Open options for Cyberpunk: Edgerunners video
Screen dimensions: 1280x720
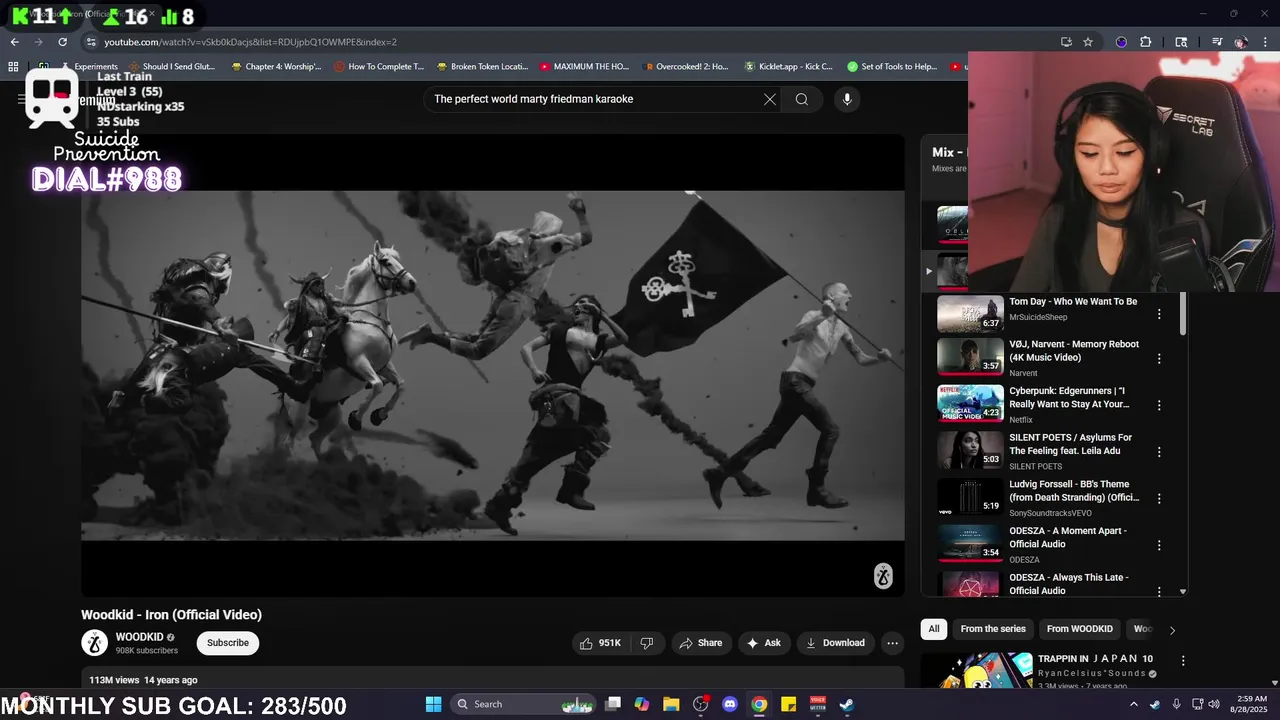(1159, 405)
